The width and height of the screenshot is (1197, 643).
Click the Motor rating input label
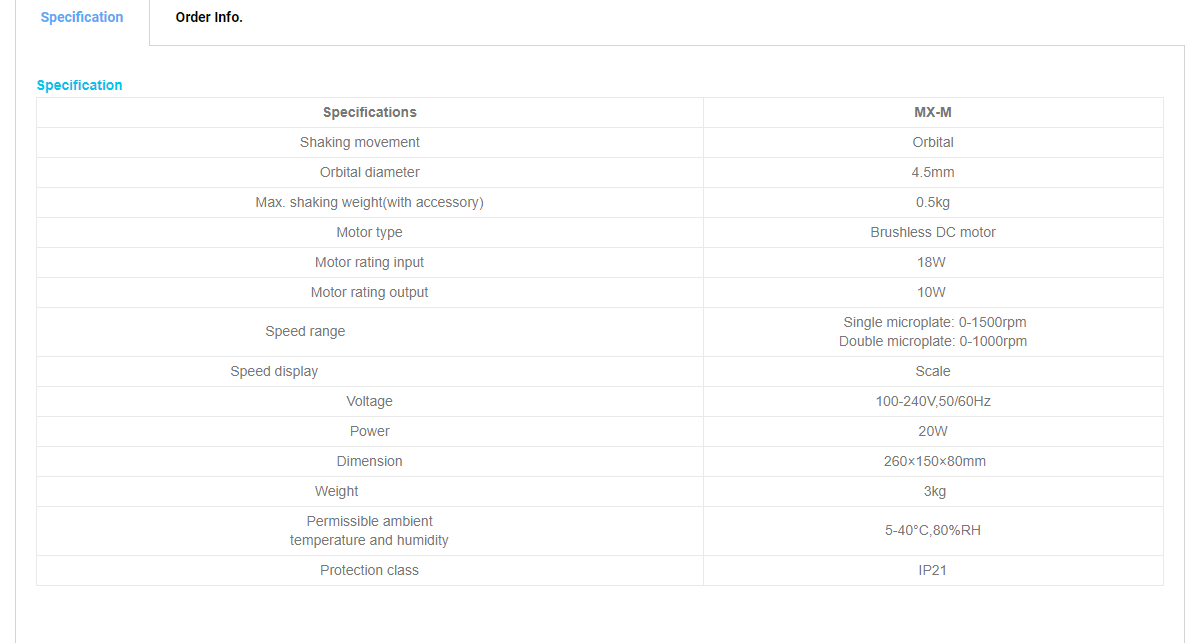(x=369, y=262)
